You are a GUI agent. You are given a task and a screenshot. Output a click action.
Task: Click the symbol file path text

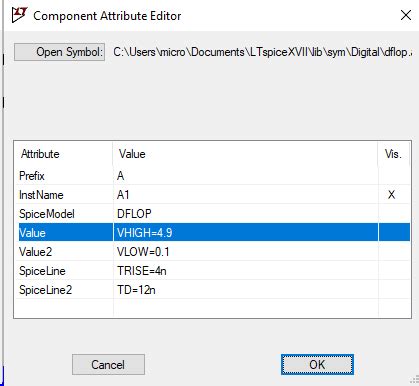[x=263, y=52]
